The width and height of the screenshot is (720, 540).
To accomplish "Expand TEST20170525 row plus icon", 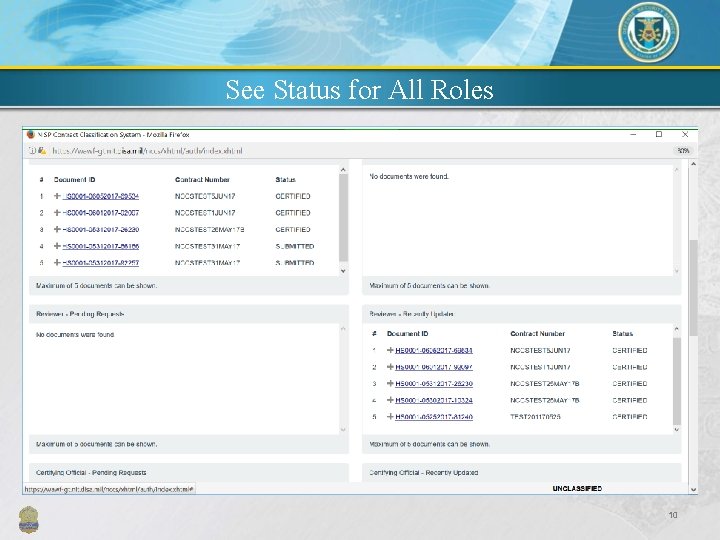I will tap(390, 416).
